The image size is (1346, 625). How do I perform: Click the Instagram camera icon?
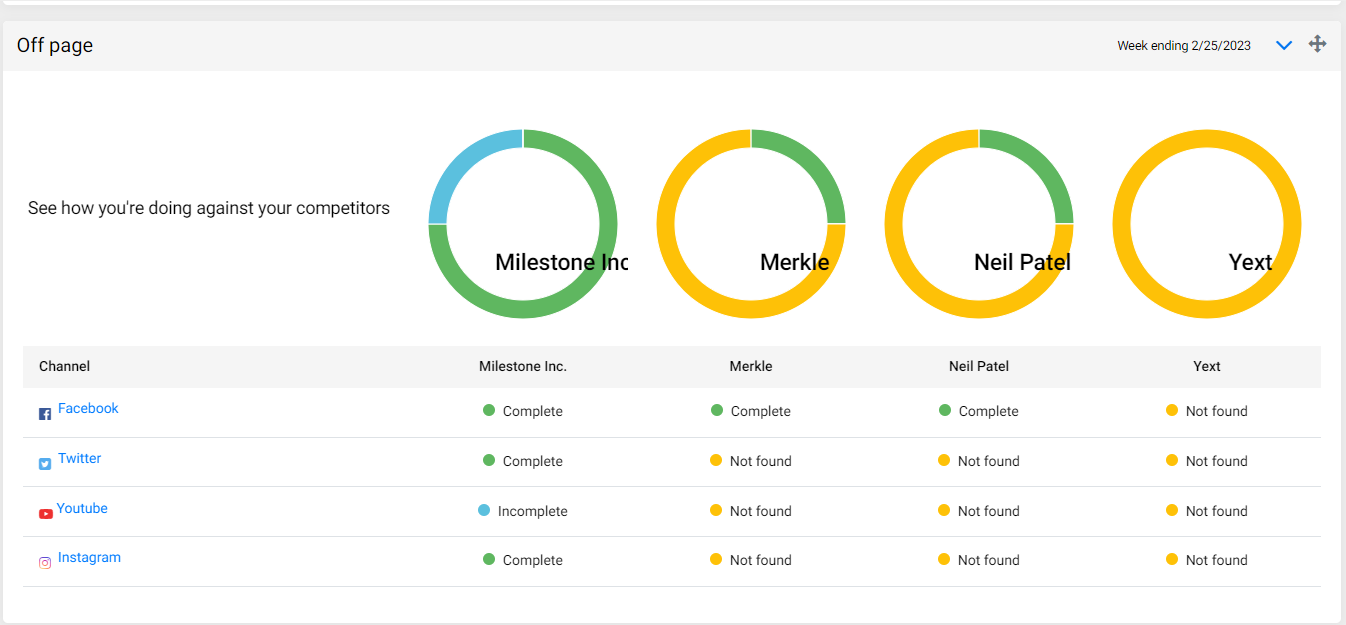pyautogui.click(x=45, y=563)
